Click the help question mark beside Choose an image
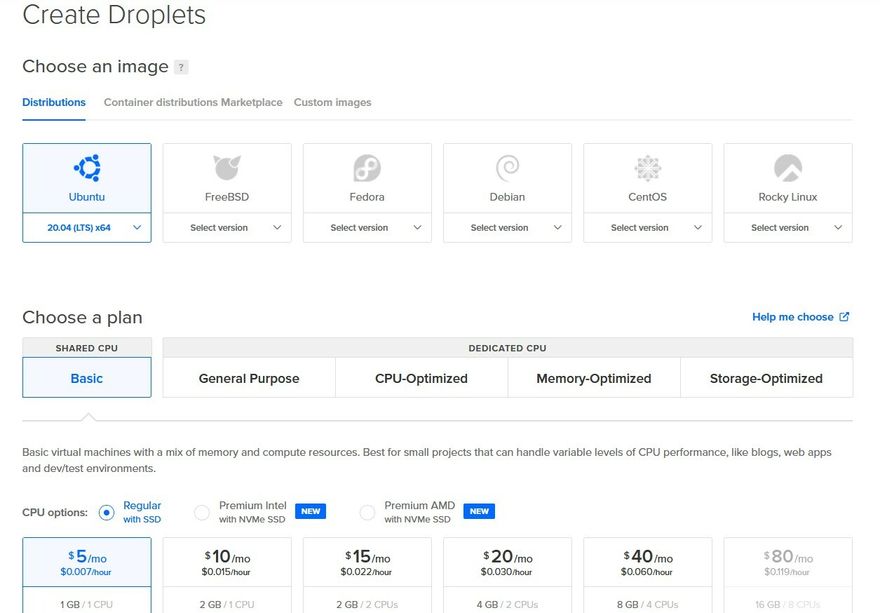This screenshot has height=613, width=880. [x=181, y=67]
